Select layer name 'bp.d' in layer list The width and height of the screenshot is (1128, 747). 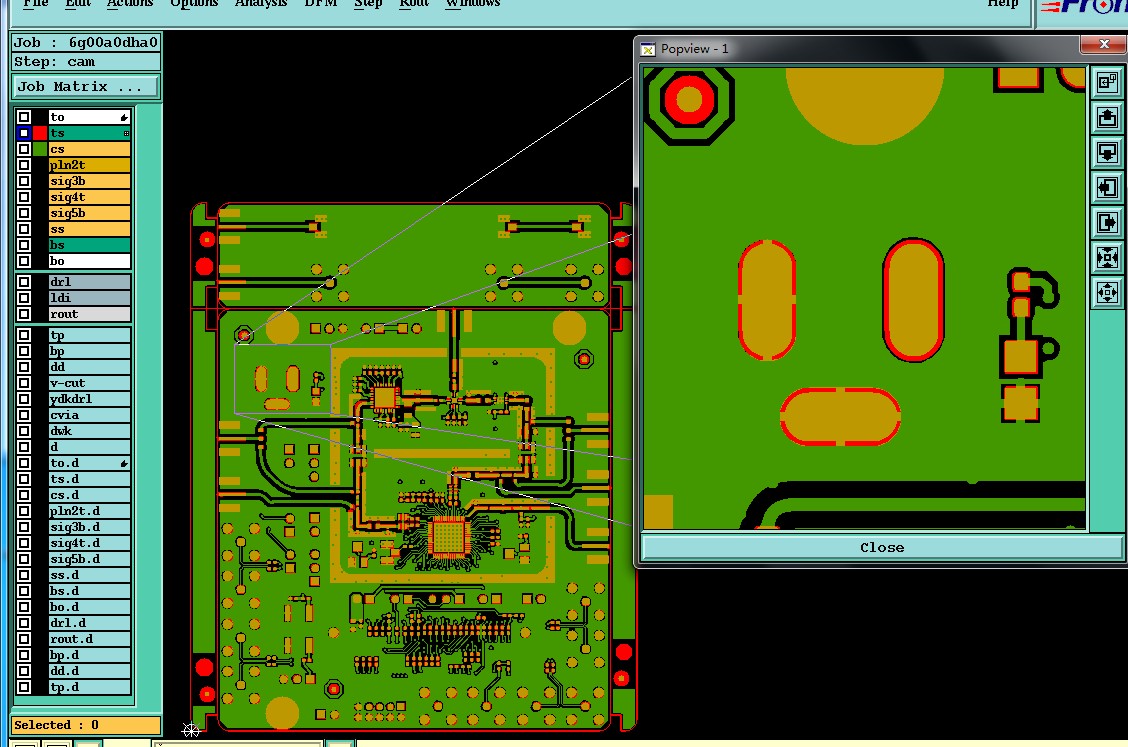pos(89,655)
